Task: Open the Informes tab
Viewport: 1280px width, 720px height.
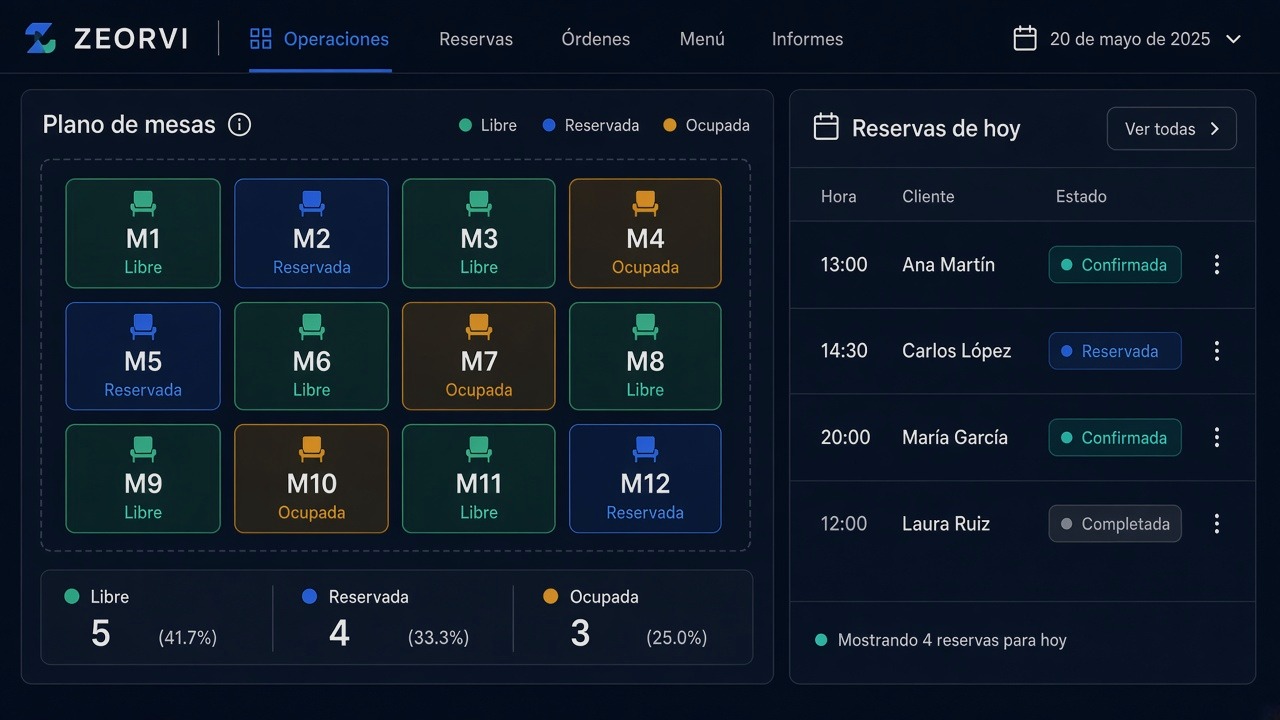Action: click(x=807, y=39)
